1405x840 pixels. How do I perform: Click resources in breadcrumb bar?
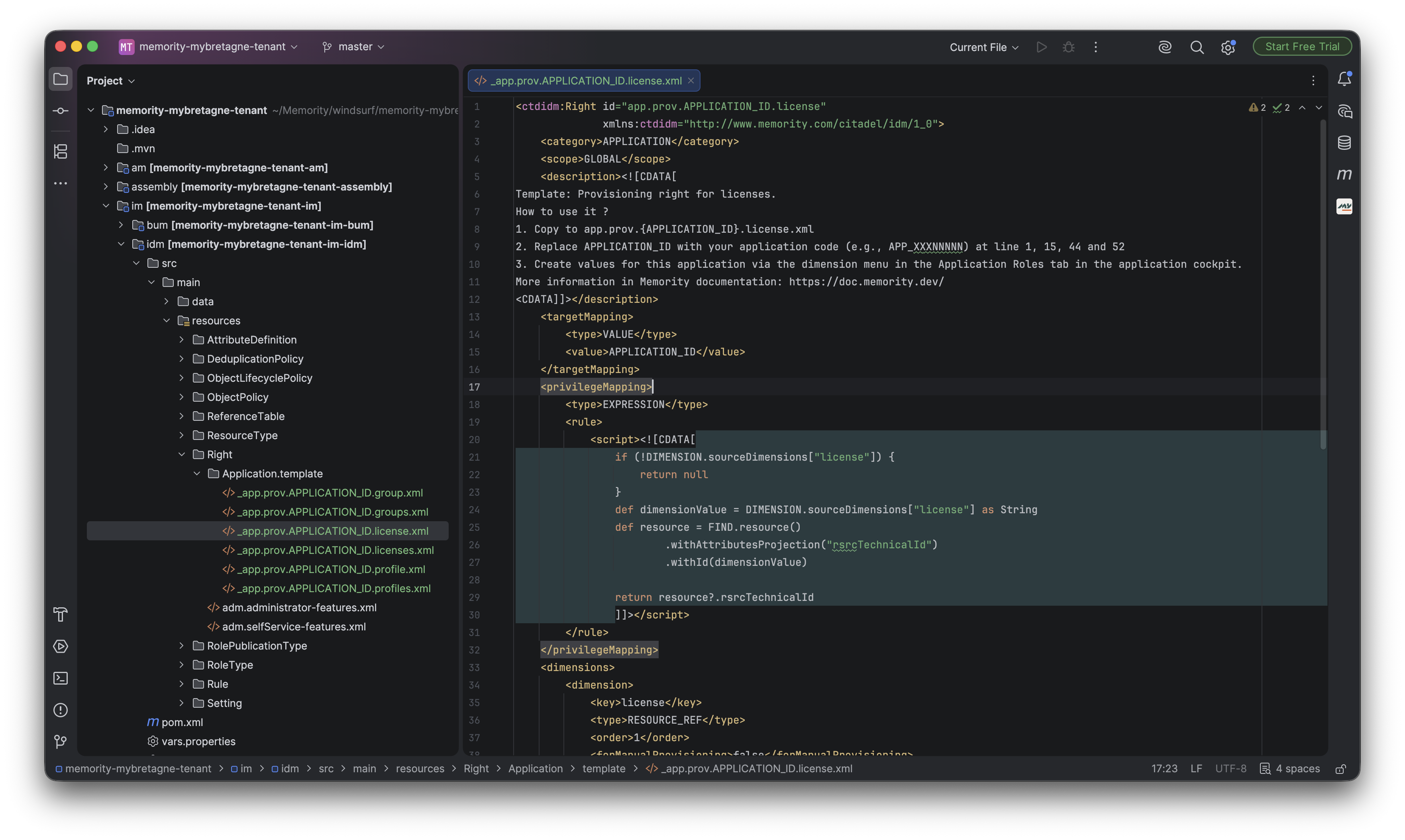420,769
